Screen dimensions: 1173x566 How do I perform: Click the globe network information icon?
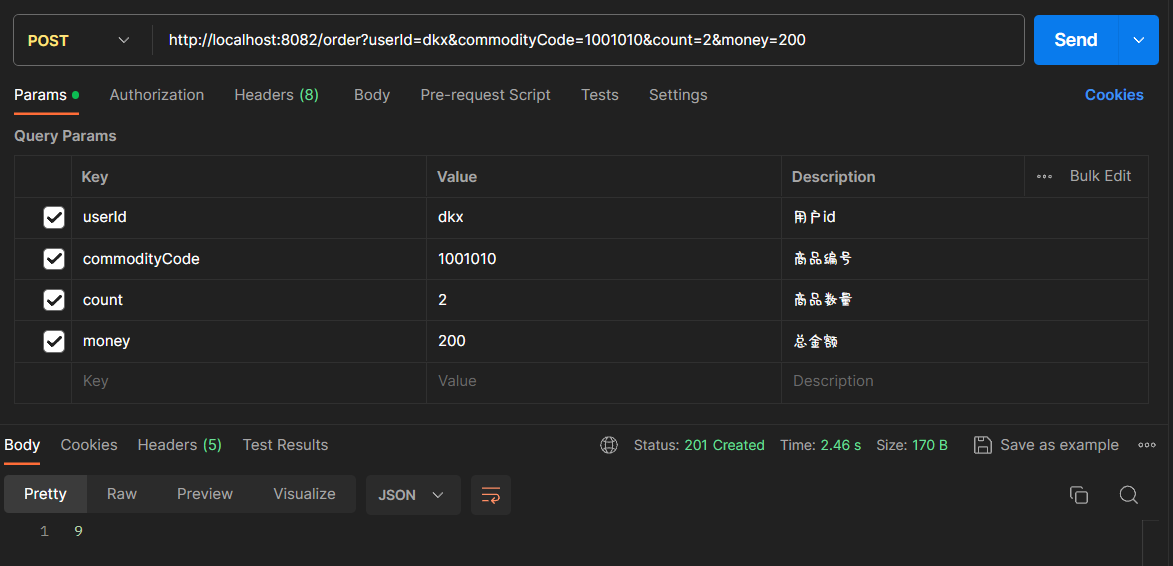pyautogui.click(x=609, y=445)
